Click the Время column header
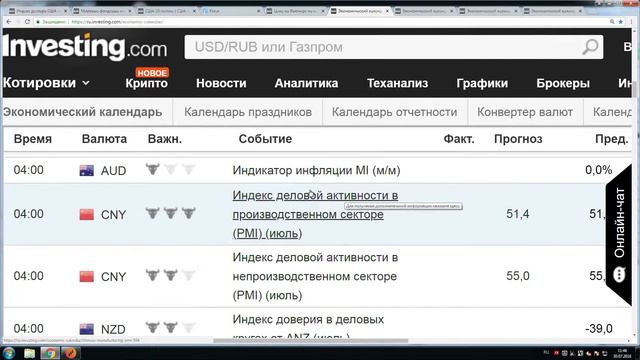 pos(33,139)
